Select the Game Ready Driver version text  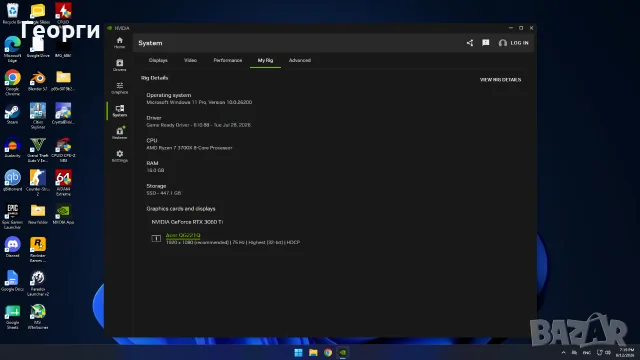[198, 125]
